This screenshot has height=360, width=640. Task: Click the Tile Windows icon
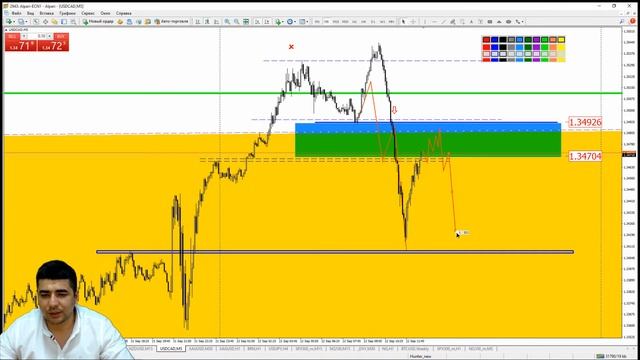tap(246, 21)
